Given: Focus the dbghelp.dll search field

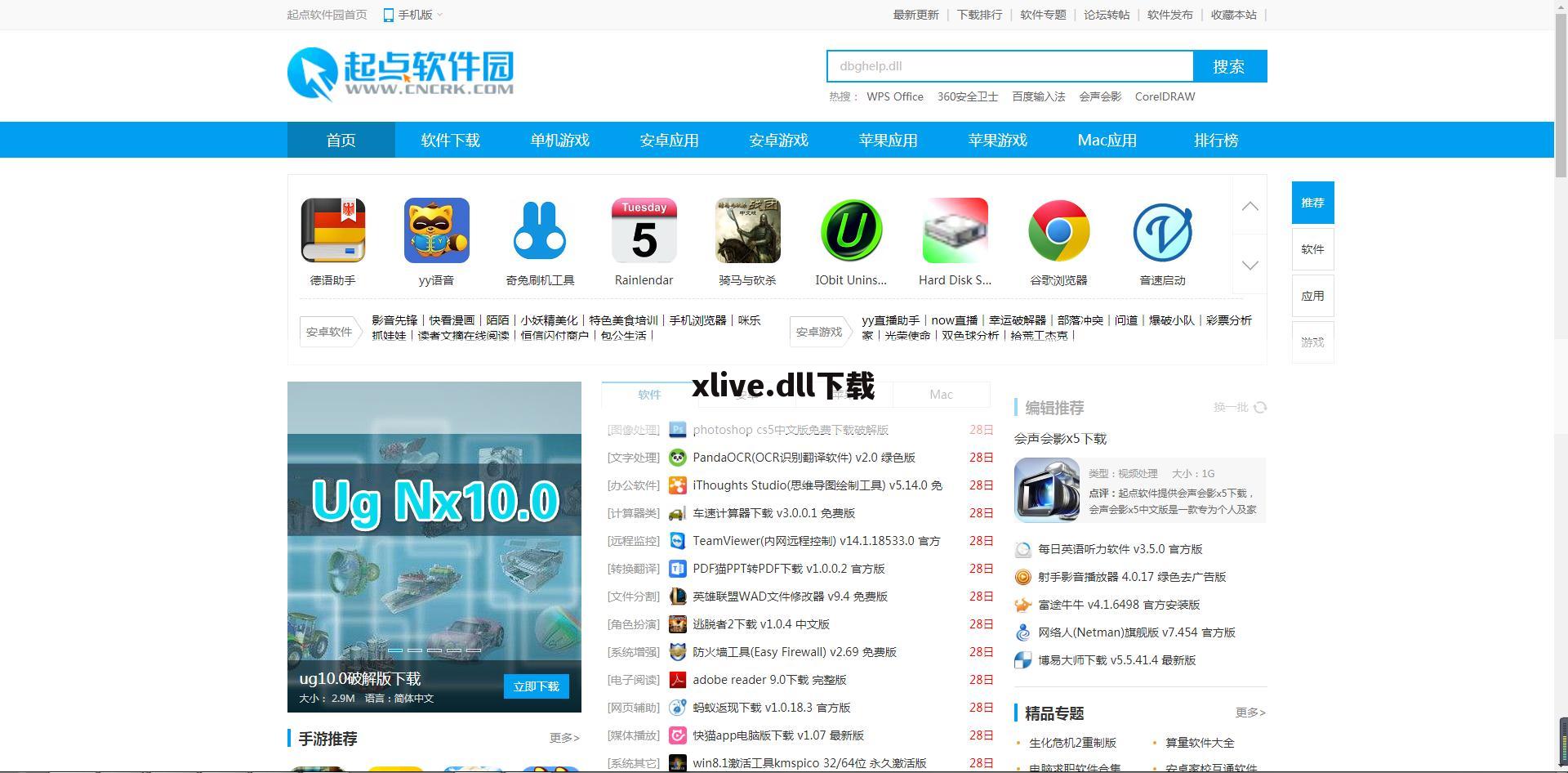Looking at the screenshot, I should pyautogui.click(x=1010, y=66).
